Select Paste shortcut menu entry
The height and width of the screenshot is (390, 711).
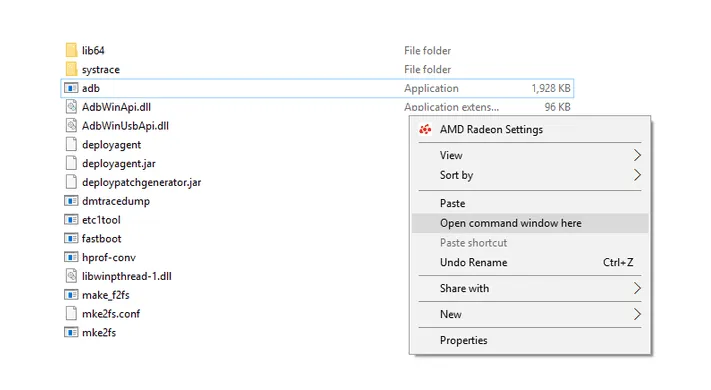(x=530, y=243)
